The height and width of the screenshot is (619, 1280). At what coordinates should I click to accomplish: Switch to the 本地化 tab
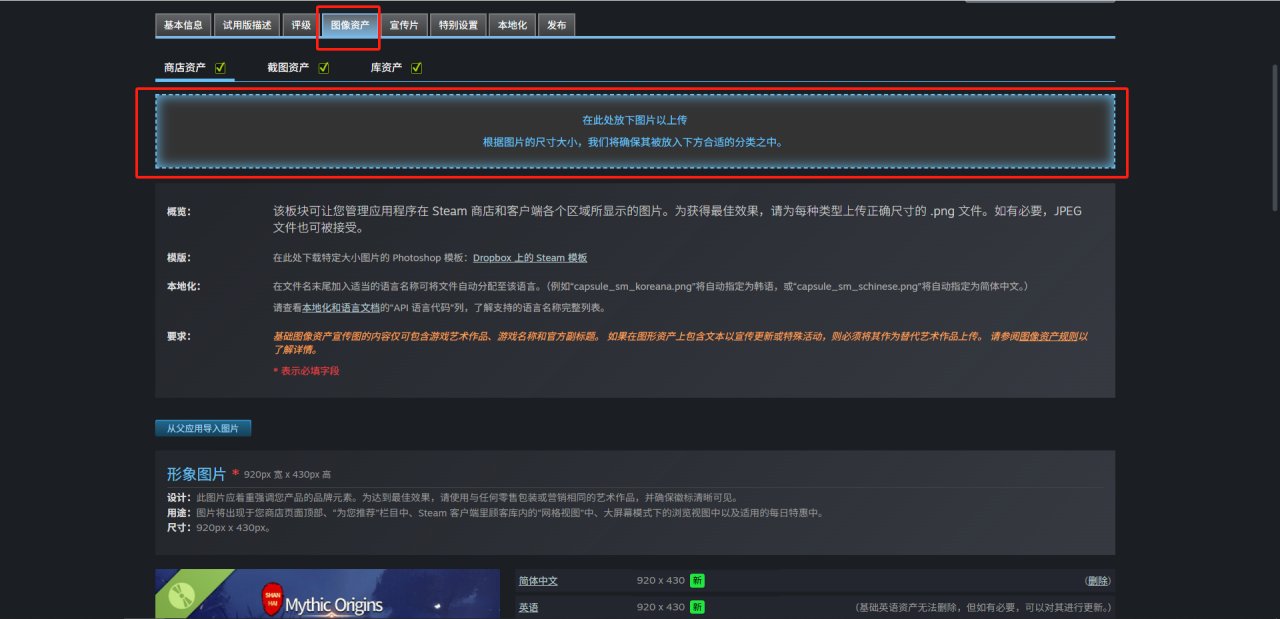coord(512,25)
